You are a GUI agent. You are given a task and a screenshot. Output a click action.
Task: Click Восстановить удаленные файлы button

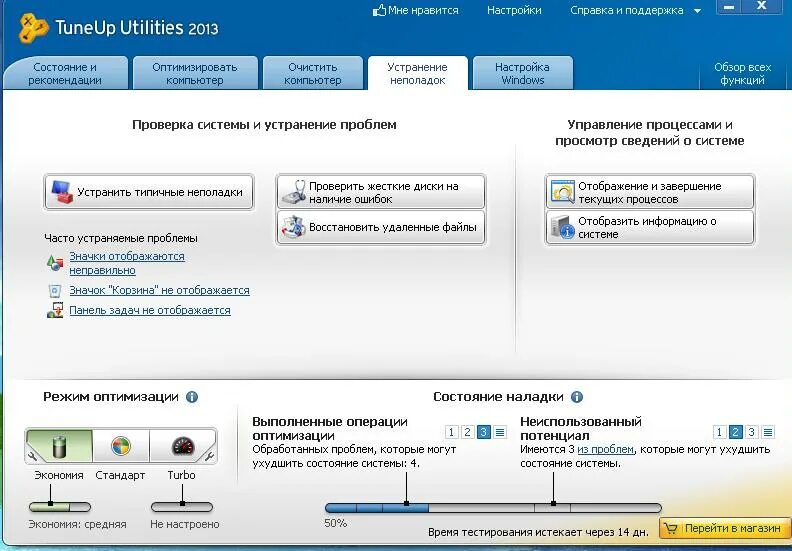click(x=381, y=227)
